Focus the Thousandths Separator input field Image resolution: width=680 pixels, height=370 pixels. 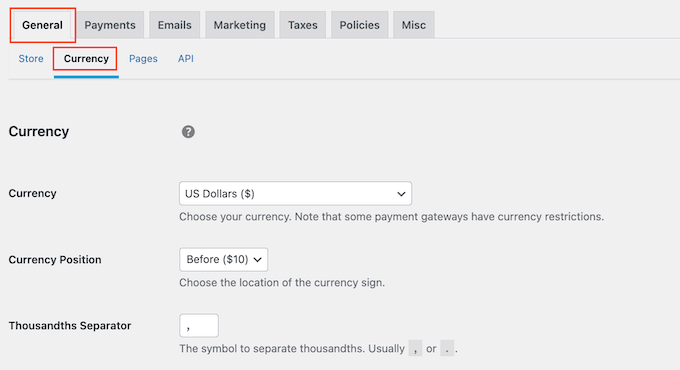point(199,326)
